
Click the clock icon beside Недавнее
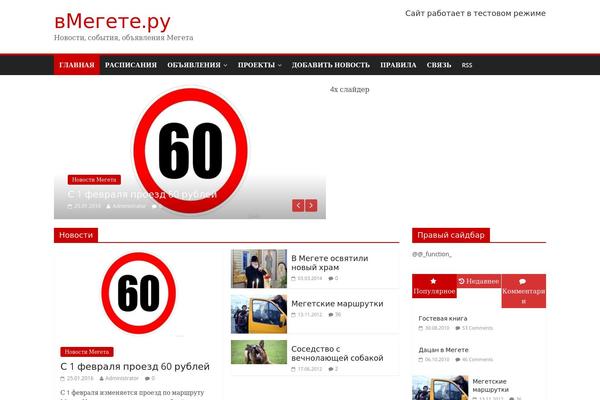click(x=461, y=281)
